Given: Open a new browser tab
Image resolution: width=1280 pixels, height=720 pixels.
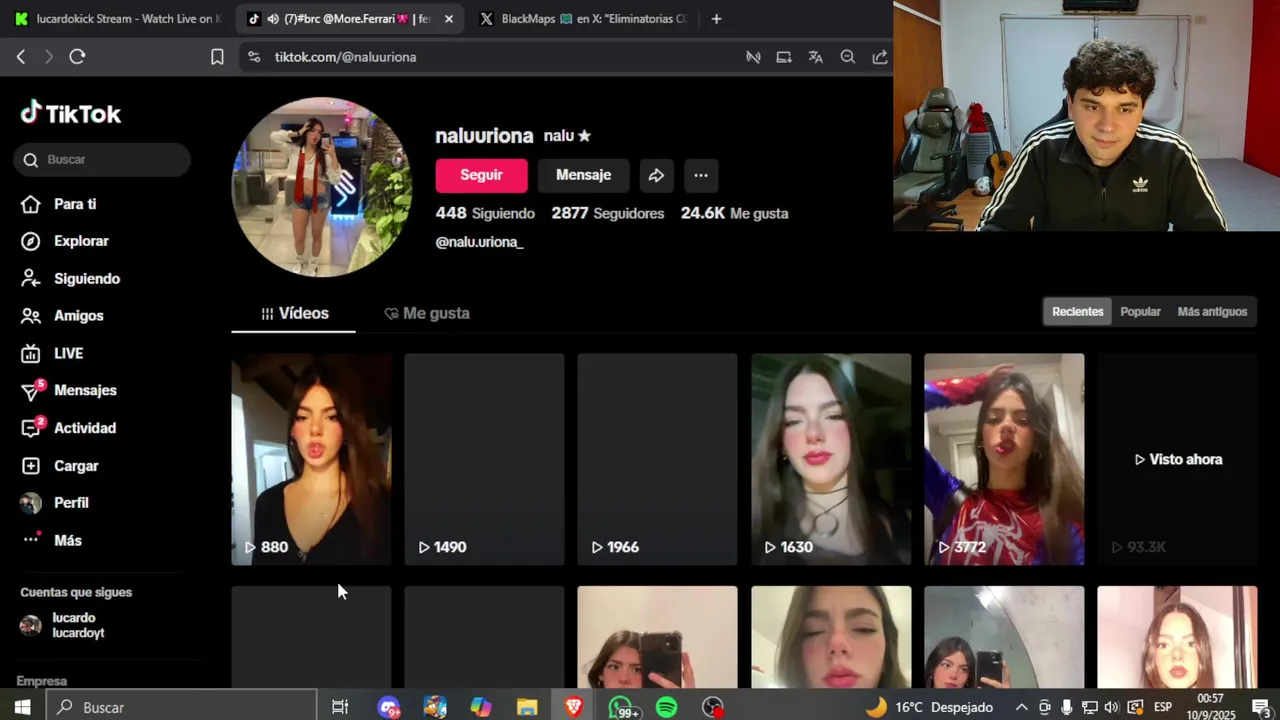Looking at the screenshot, I should (716, 19).
